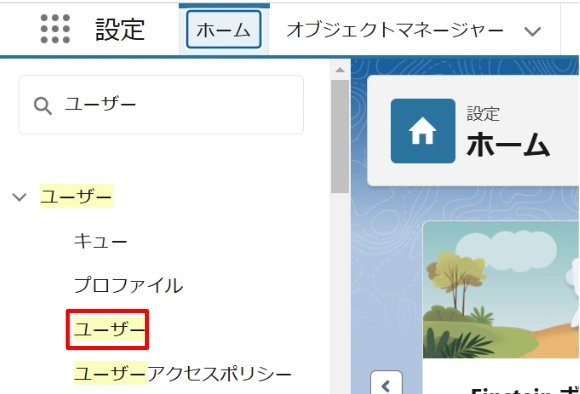The image size is (580, 394).
Task: Click the magnifier icon in Quick Find
Action: tap(43, 106)
